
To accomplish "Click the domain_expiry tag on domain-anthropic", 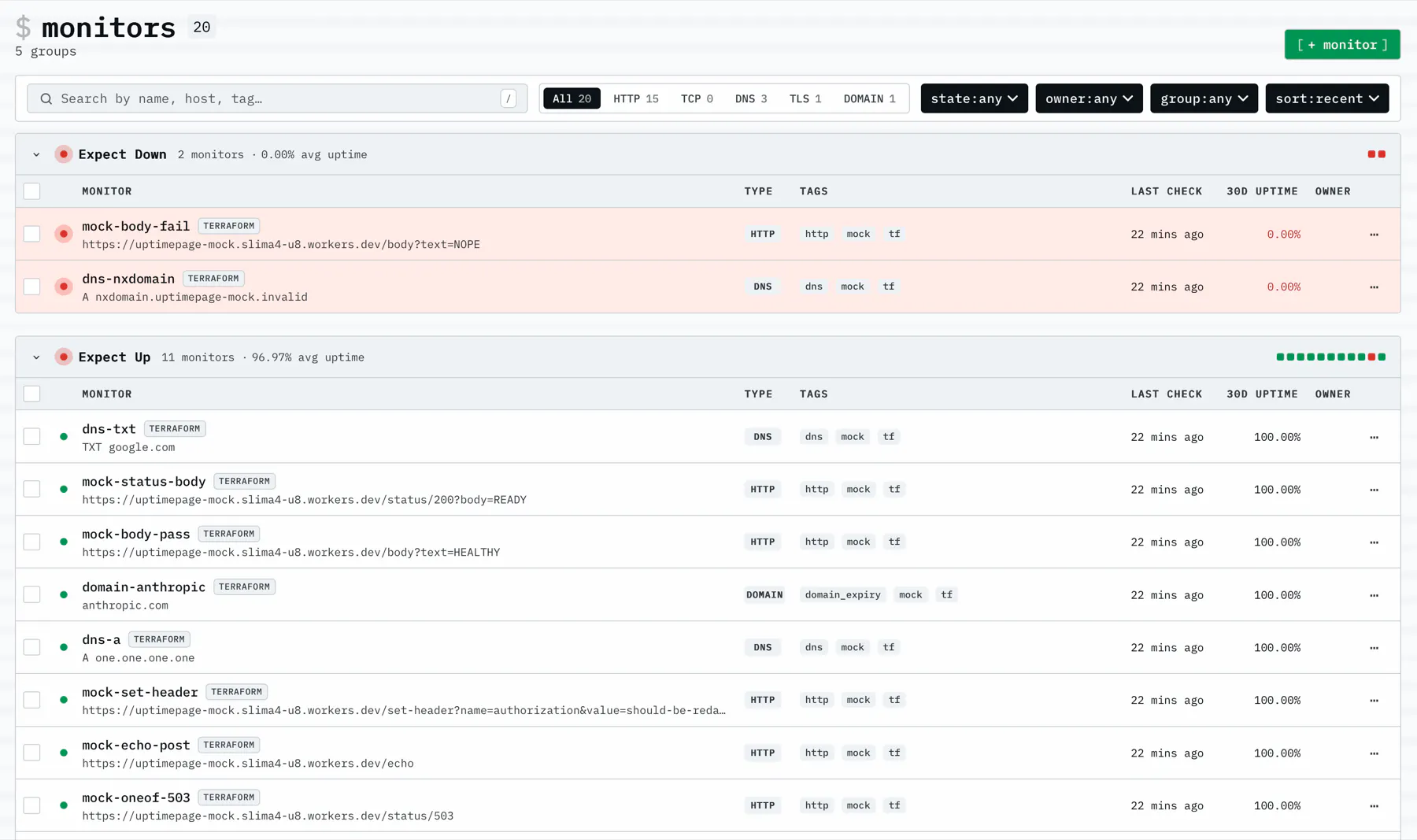I will point(842,595).
